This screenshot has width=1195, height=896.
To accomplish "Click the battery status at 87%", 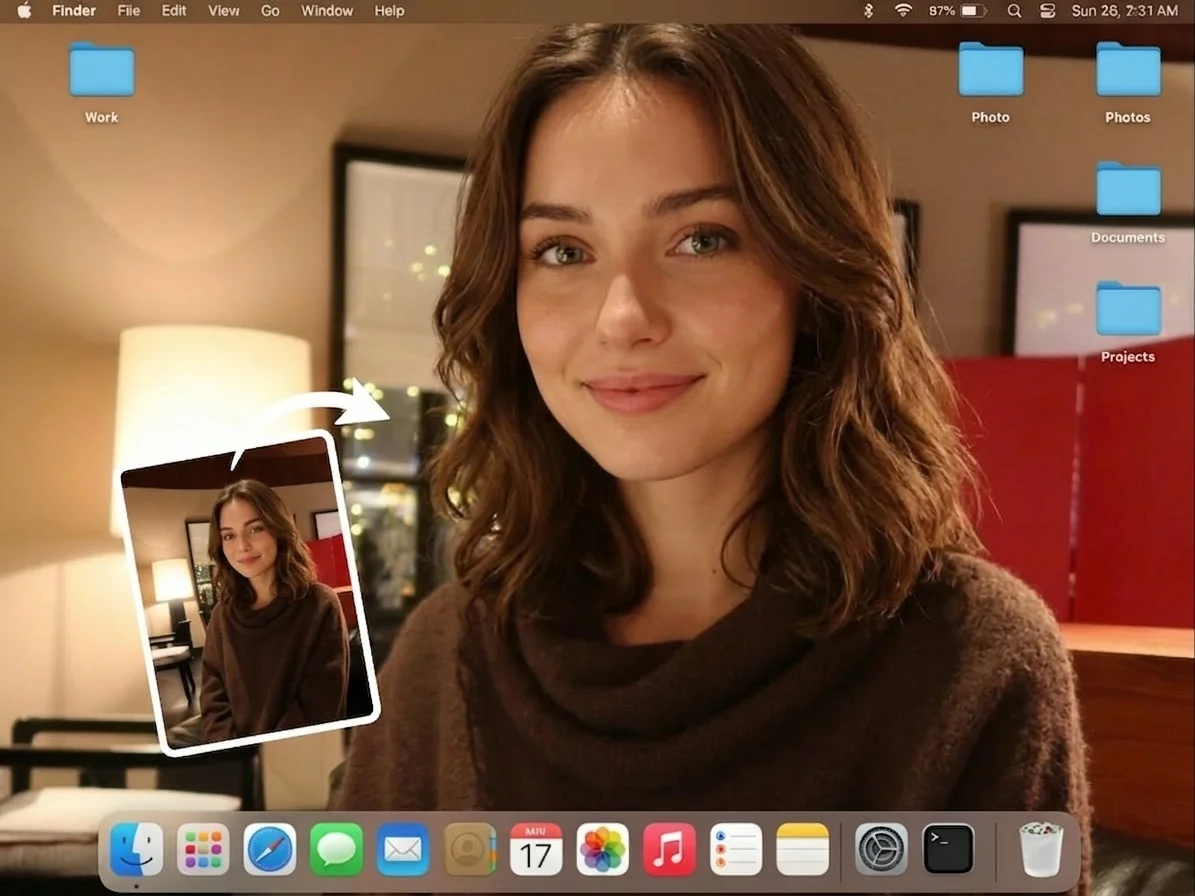I will 958,11.
